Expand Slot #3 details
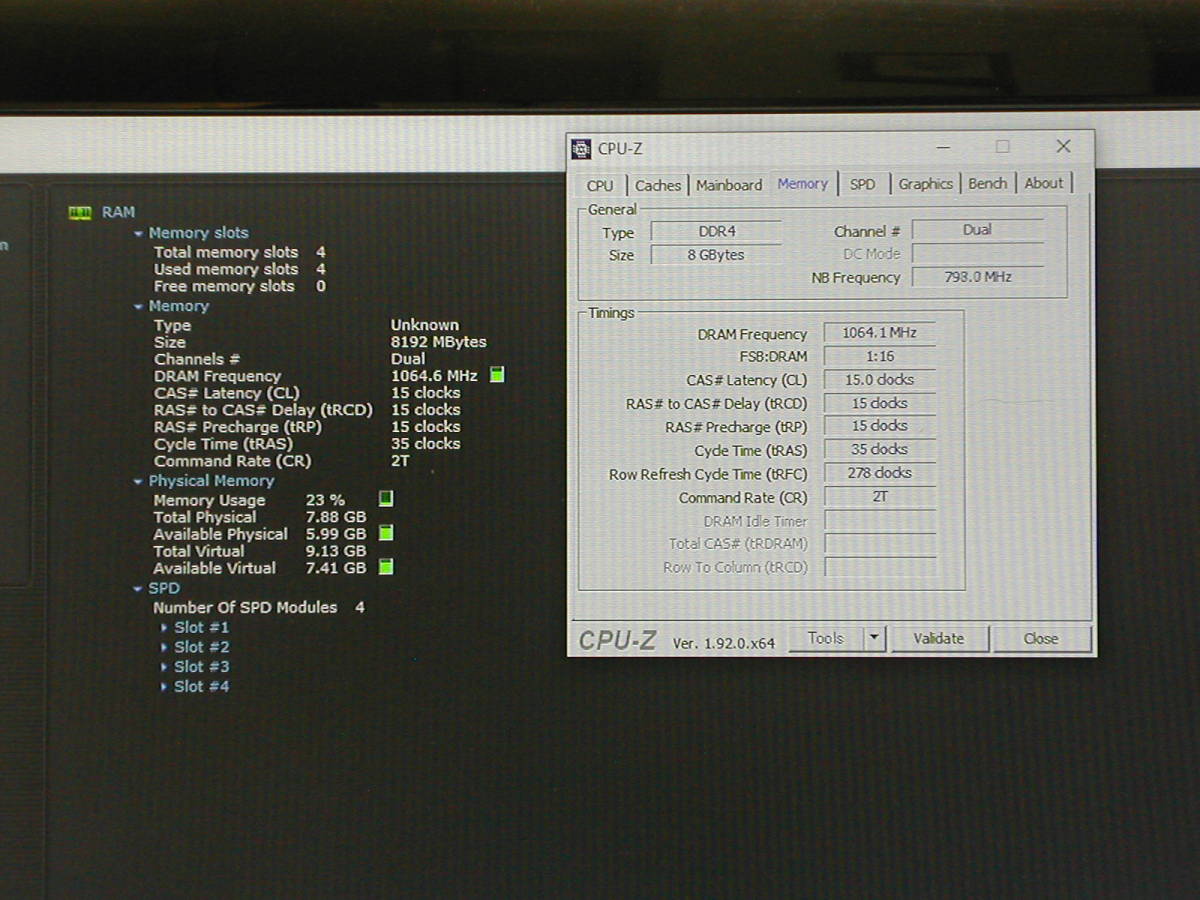The image size is (1200, 900). [165, 667]
